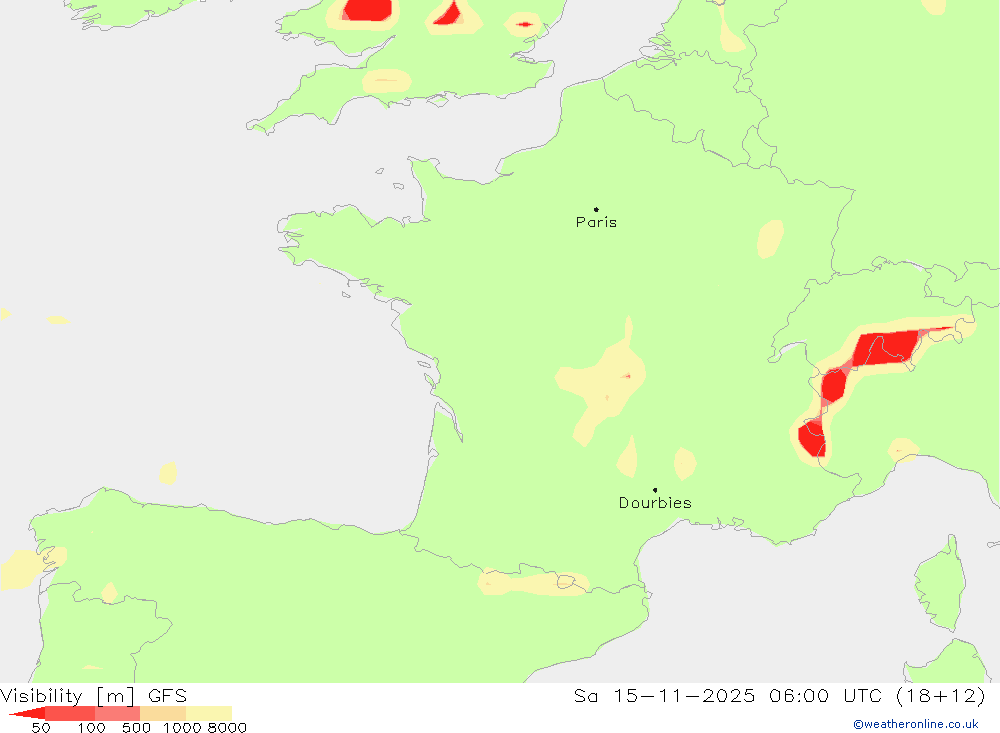Click the forecast date 'Sa 15-11-2025 06:00 UTC (18+12)'
This screenshot has height=733, width=1000.
[x=780, y=695]
